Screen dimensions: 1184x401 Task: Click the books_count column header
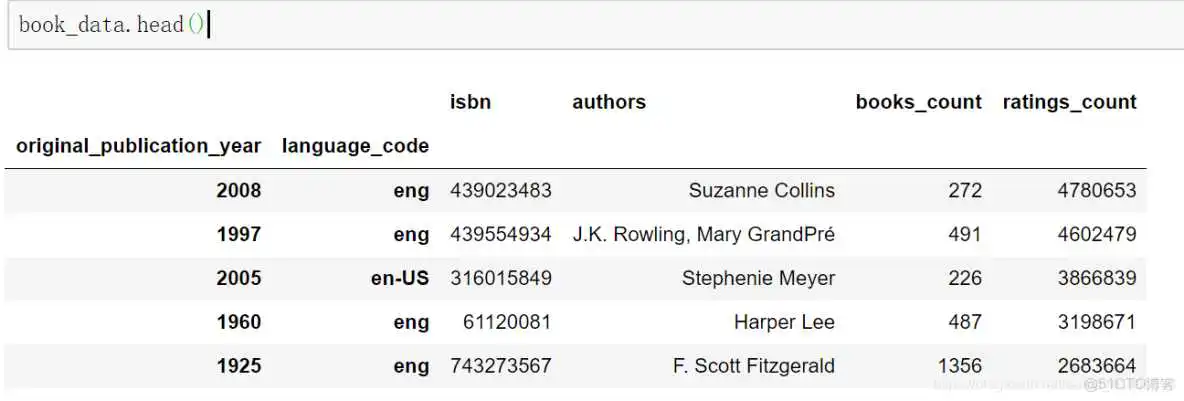click(918, 102)
